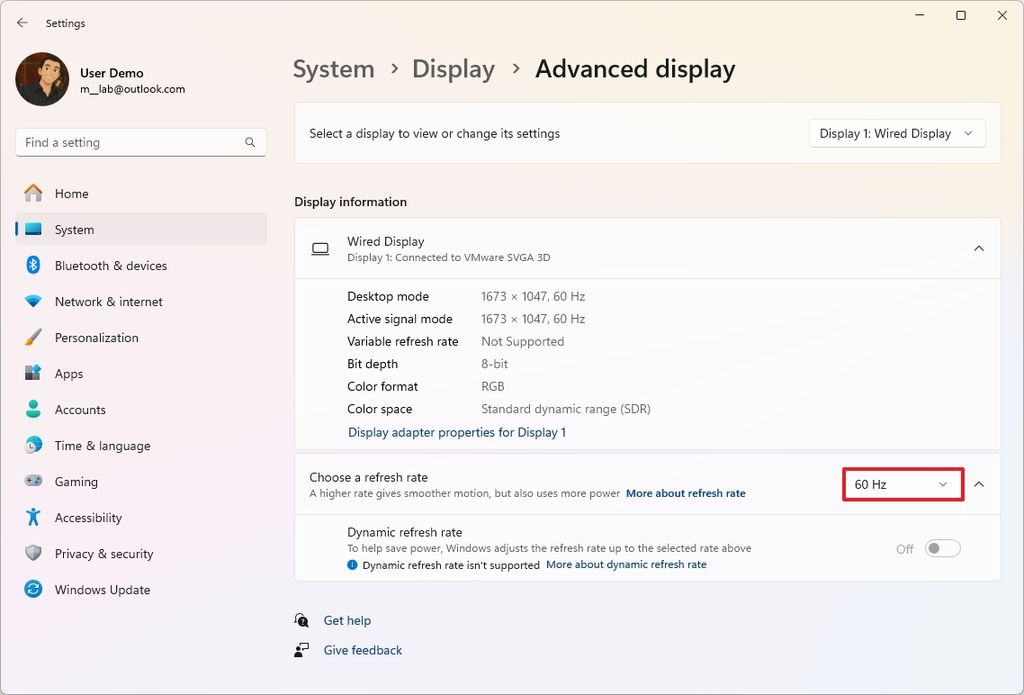Navigate to Windows Update

tap(141, 589)
